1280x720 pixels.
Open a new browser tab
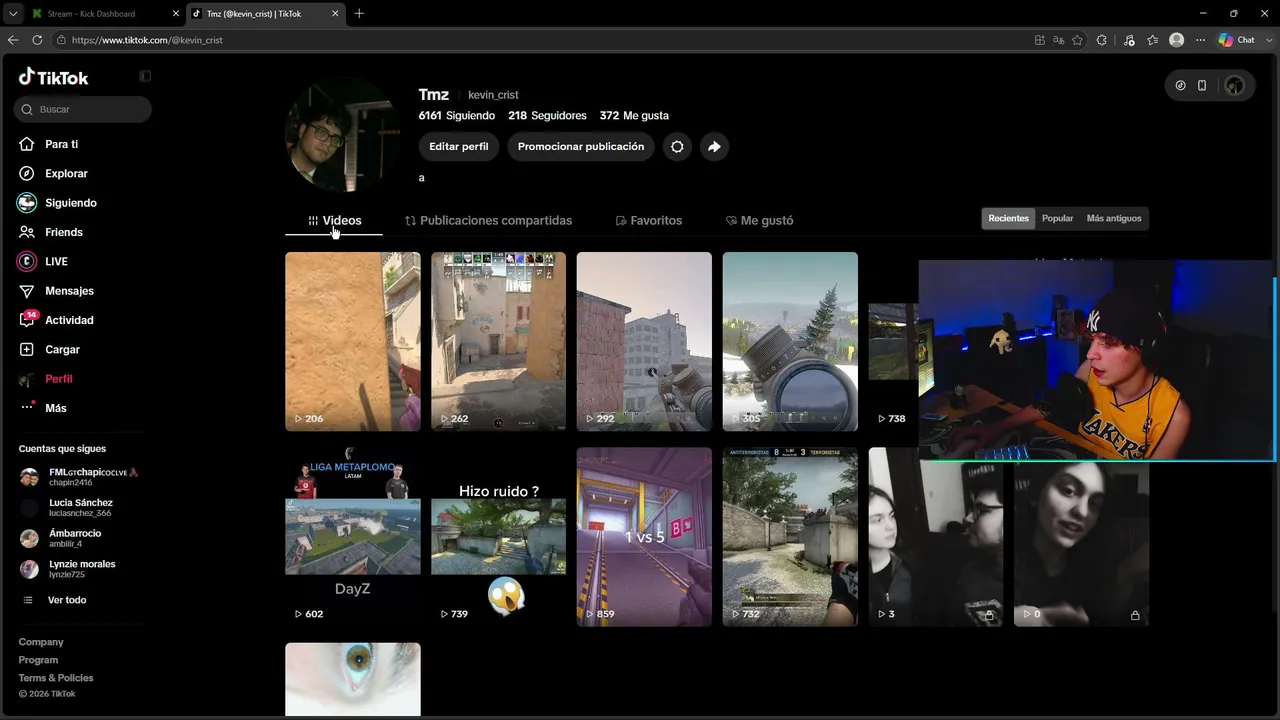pos(359,14)
